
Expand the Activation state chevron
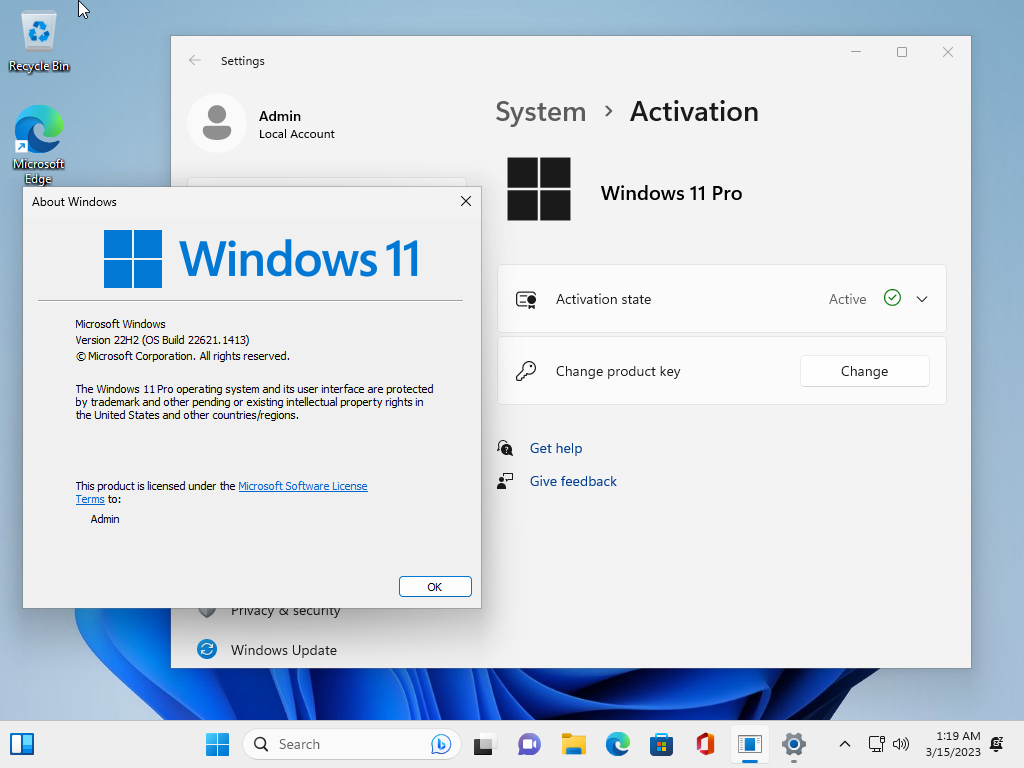coord(921,299)
